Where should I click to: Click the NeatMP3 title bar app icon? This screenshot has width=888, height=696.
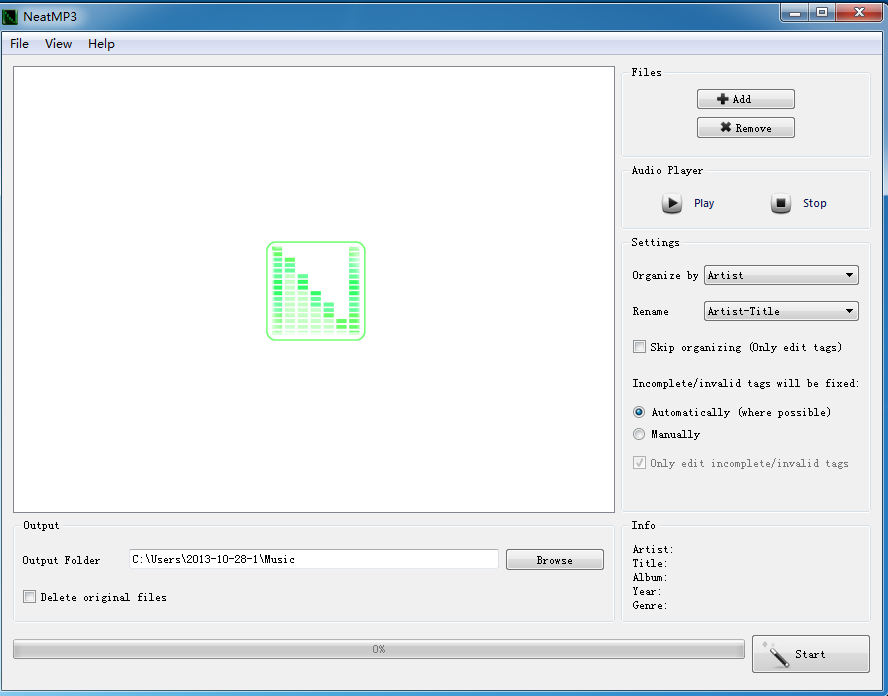pos(10,16)
